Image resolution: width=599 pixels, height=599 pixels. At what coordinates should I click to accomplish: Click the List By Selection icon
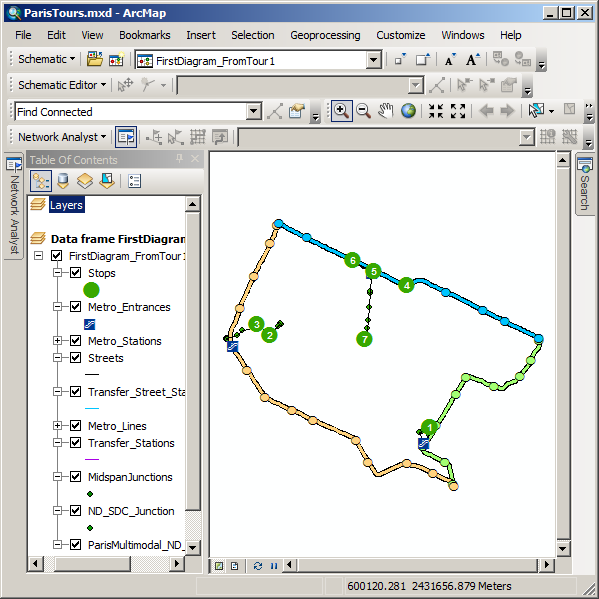click(x=107, y=181)
